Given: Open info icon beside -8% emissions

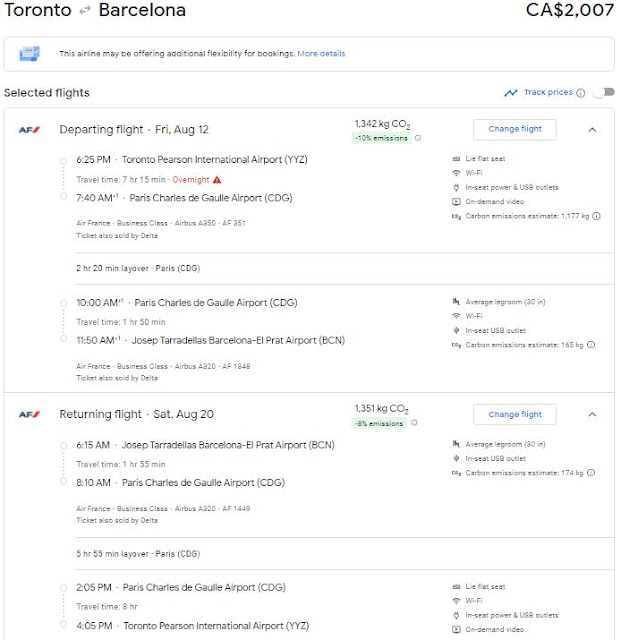Looking at the screenshot, I should pyautogui.click(x=414, y=423).
